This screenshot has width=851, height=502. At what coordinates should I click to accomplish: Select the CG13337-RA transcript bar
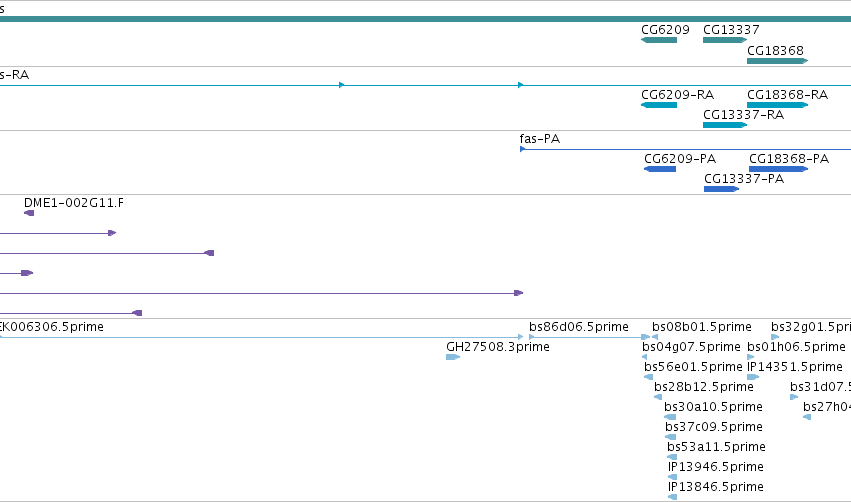(x=725, y=125)
